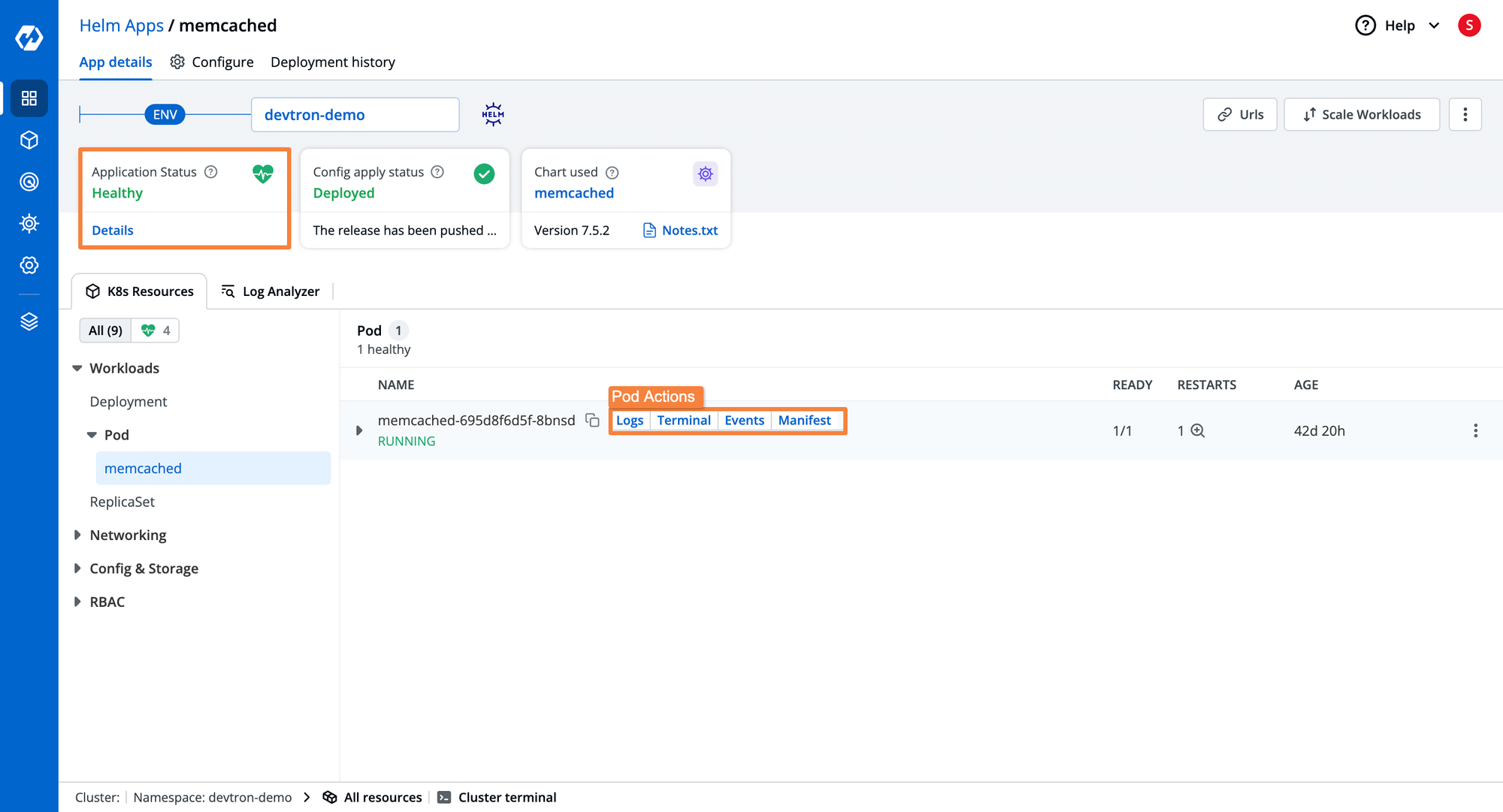Screen dimensions: 1503x812
Task: Click the purple chart icon in Chart used card
Action: pos(705,174)
